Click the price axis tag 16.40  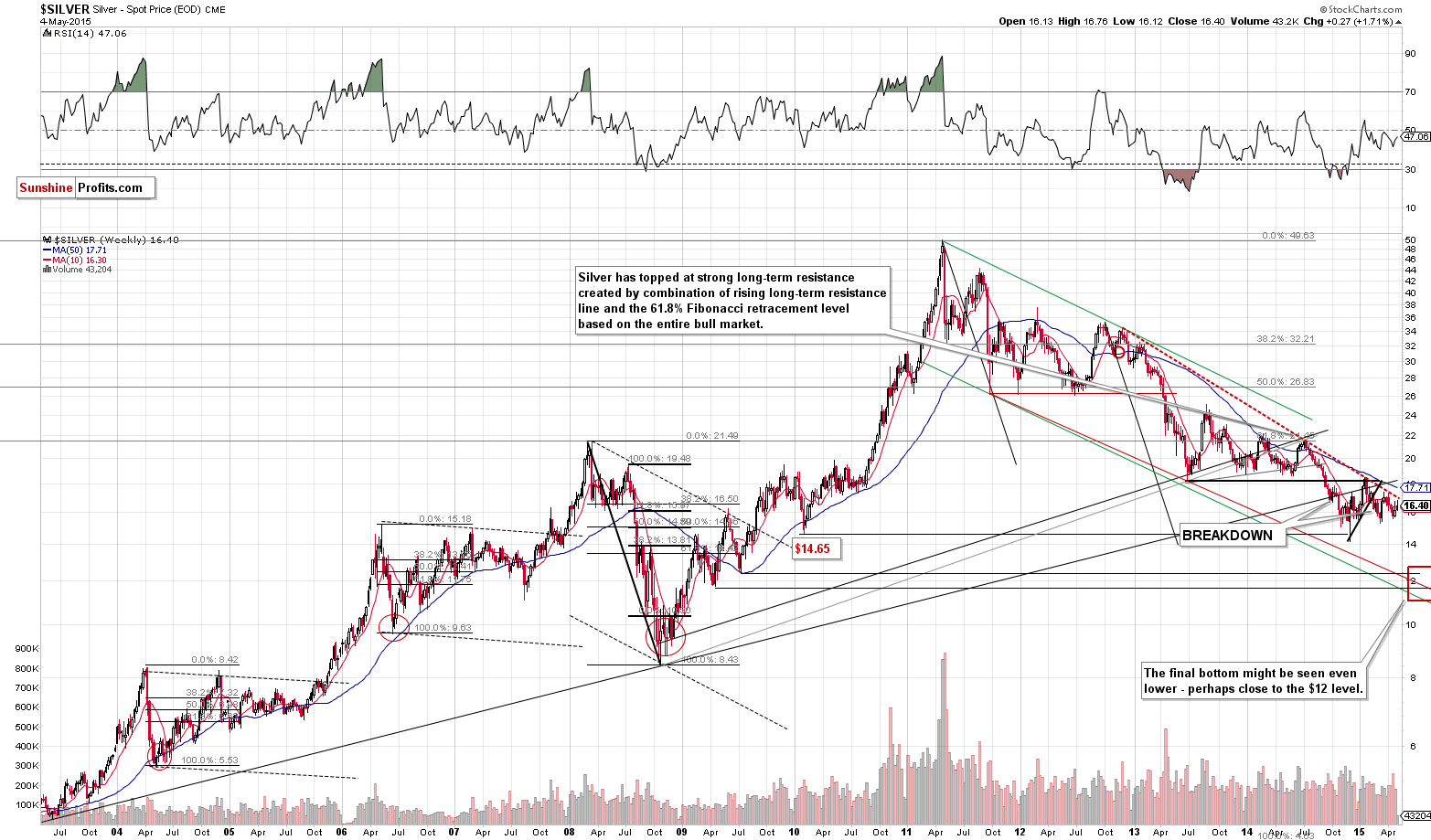tap(1415, 505)
